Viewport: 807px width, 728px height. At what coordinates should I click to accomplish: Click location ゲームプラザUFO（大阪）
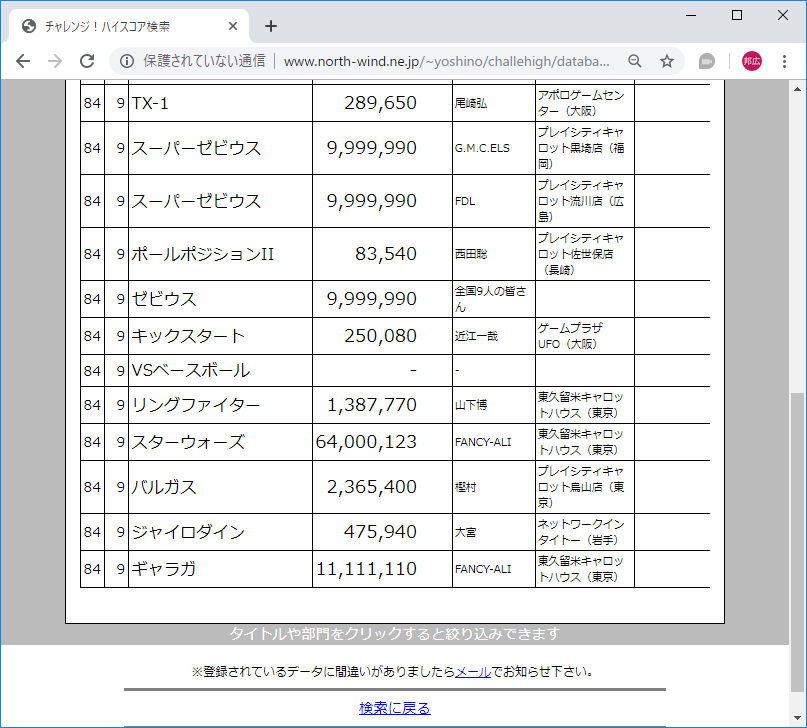click(x=570, y=336)
